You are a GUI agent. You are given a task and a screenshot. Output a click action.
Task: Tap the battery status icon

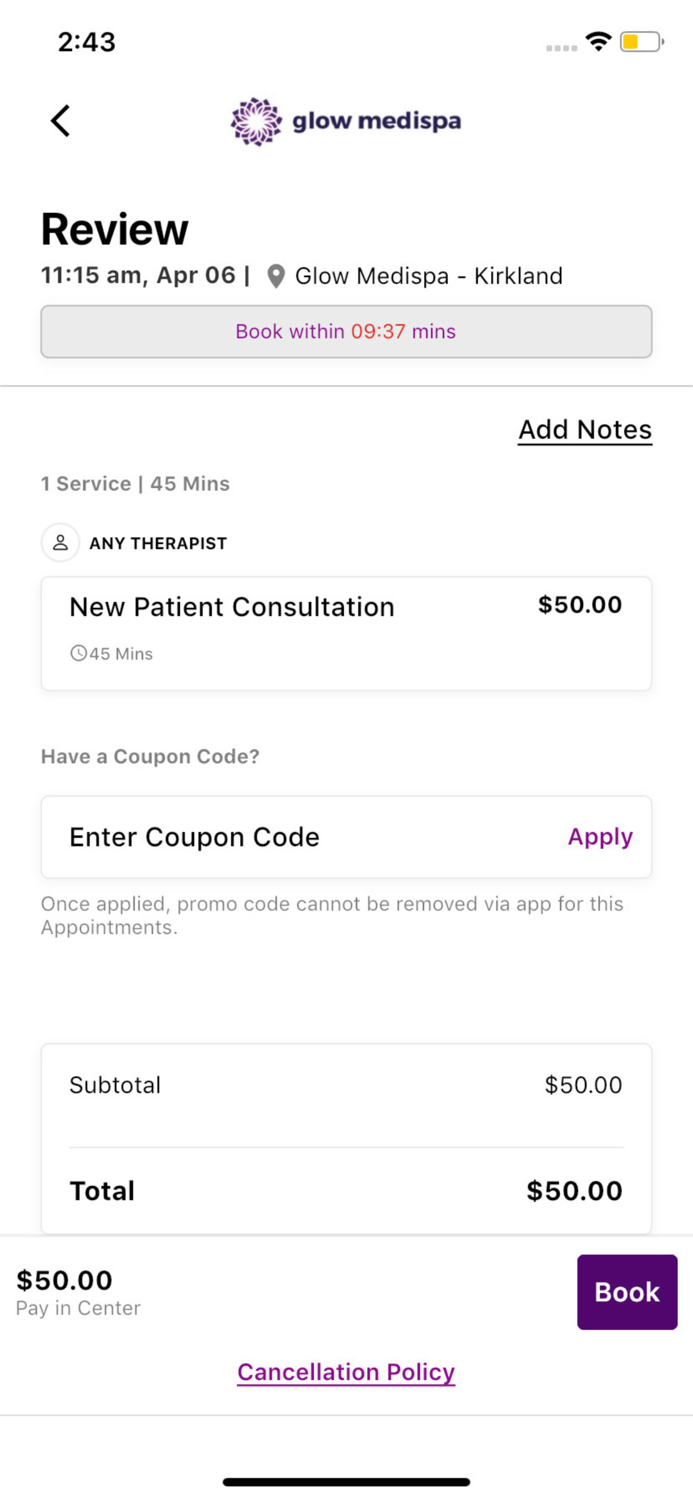[x=641, y=42]
